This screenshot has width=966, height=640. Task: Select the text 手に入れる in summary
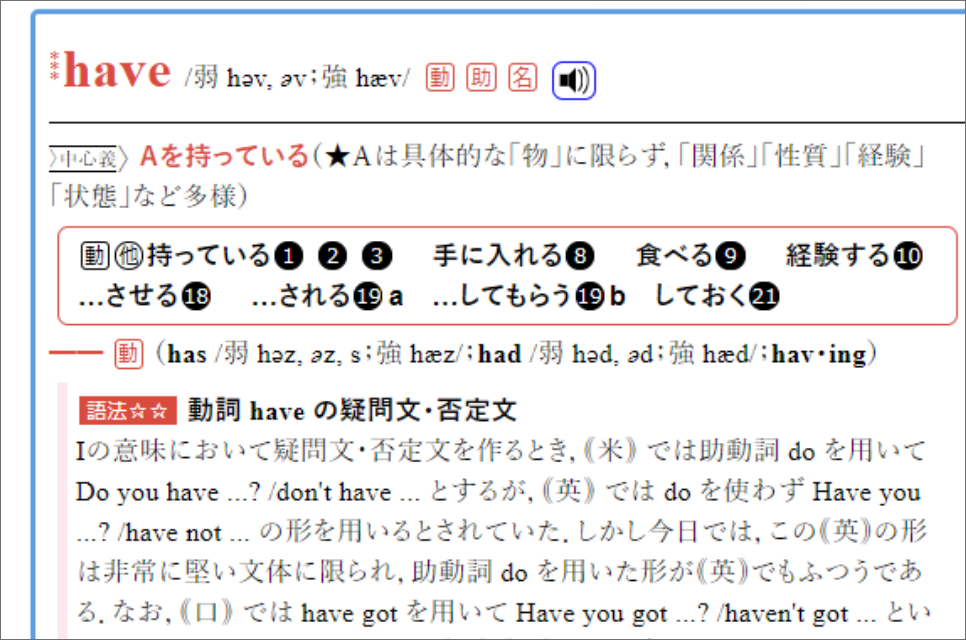tap(498, 256)
